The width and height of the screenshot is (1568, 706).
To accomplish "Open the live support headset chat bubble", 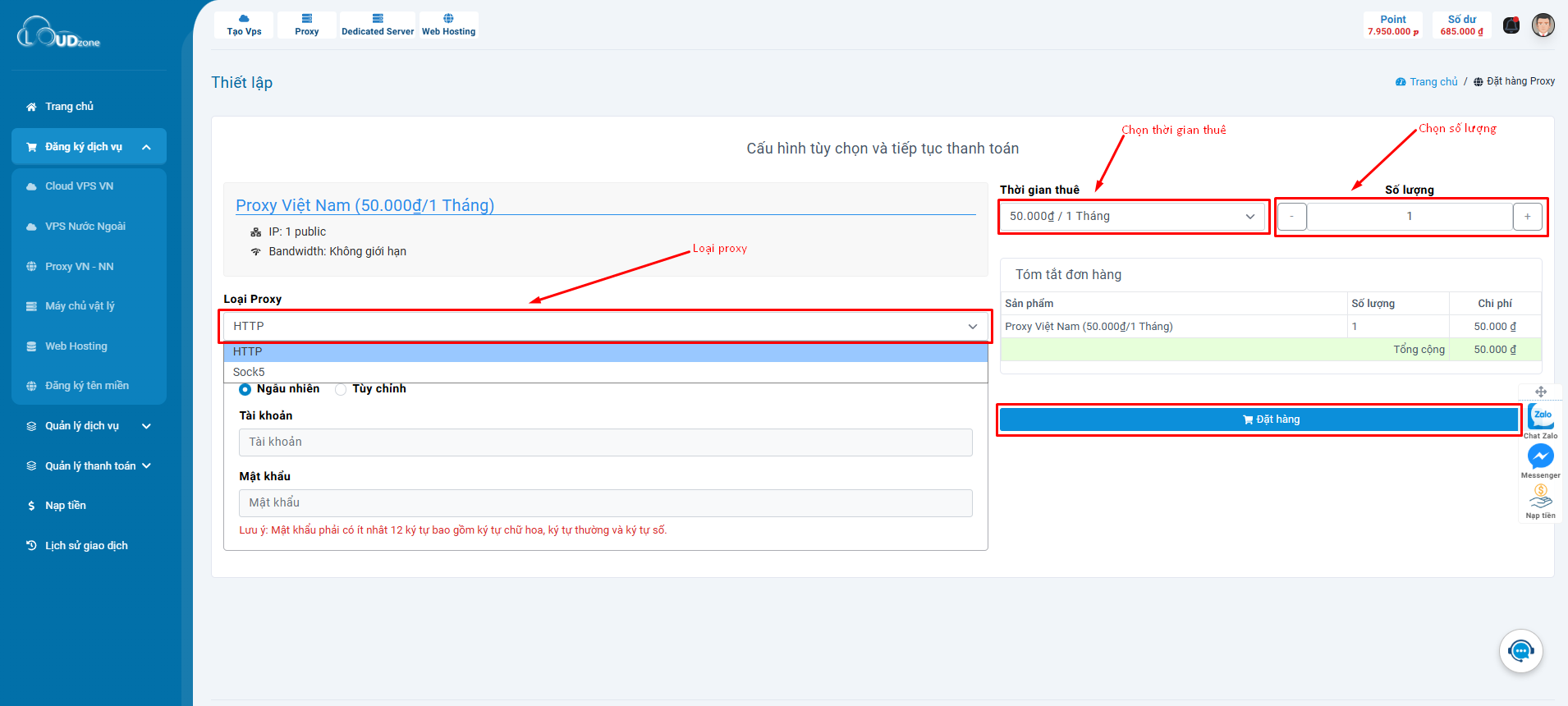I will 1520,651.
